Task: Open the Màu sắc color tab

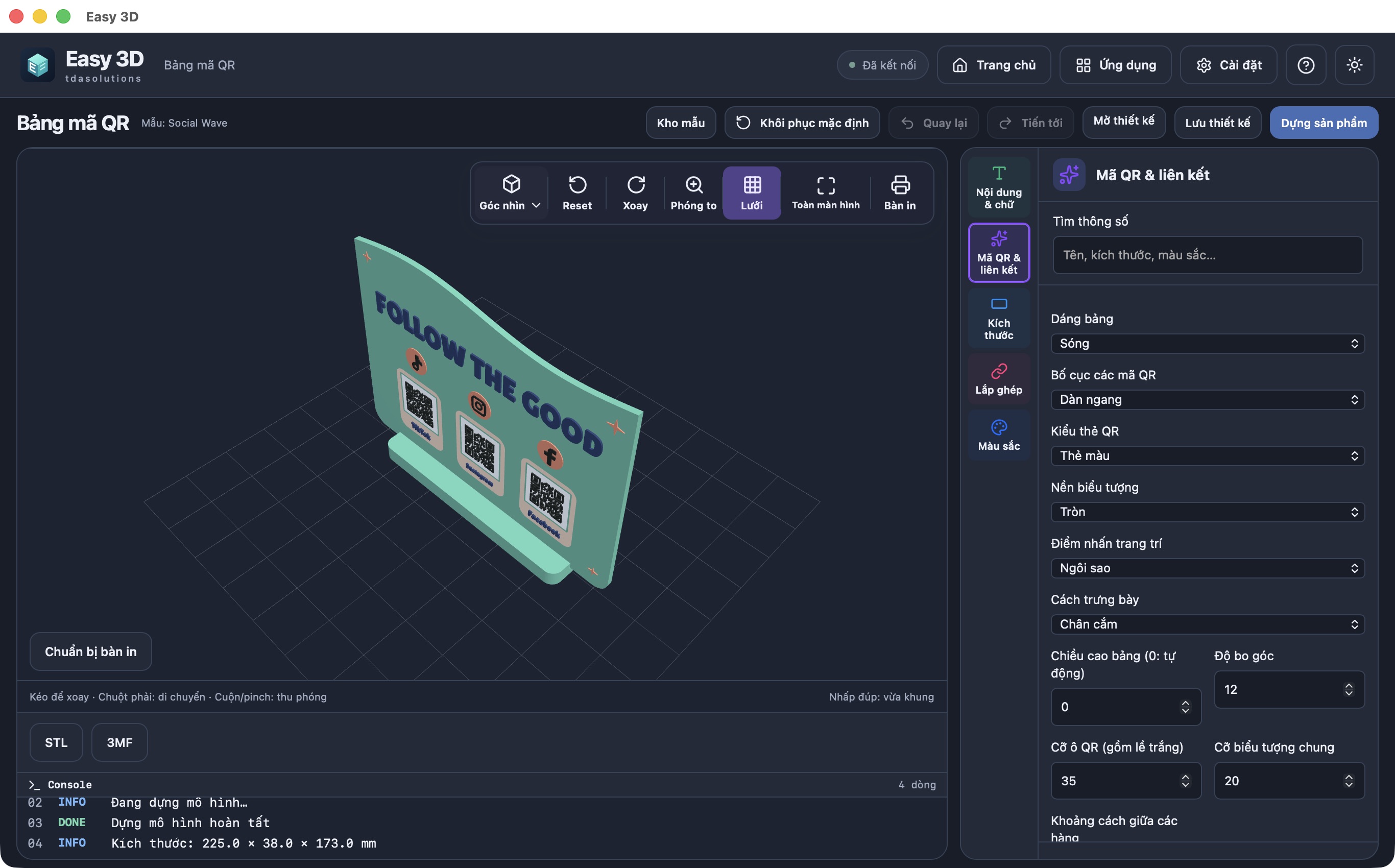Action: (999, 435)
